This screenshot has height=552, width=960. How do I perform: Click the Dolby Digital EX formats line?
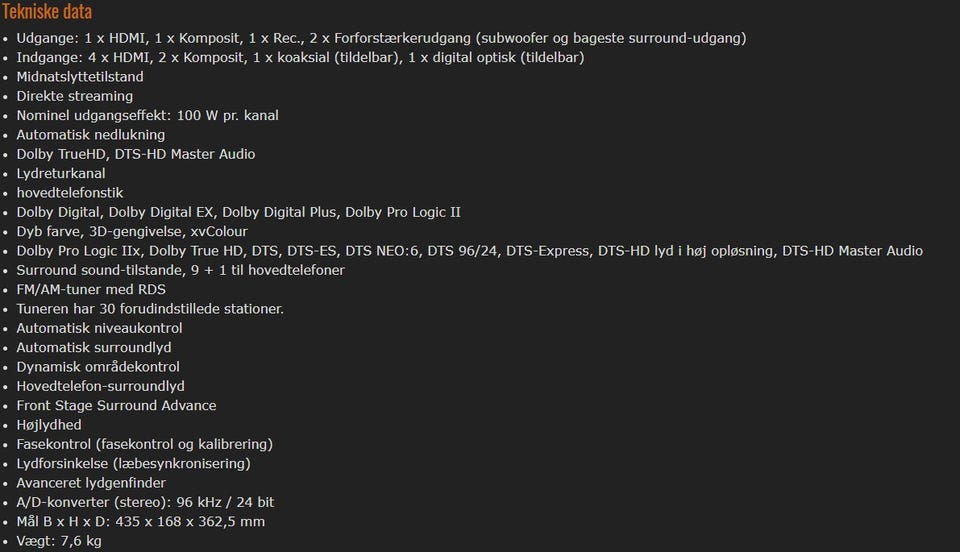point(239,212)
